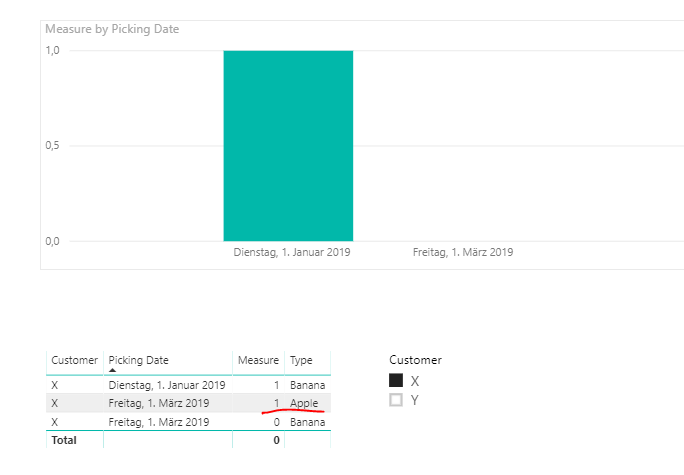This screenshot has width=684, height=475.
Task: Click the Total row label
Action: pos(64,440)
